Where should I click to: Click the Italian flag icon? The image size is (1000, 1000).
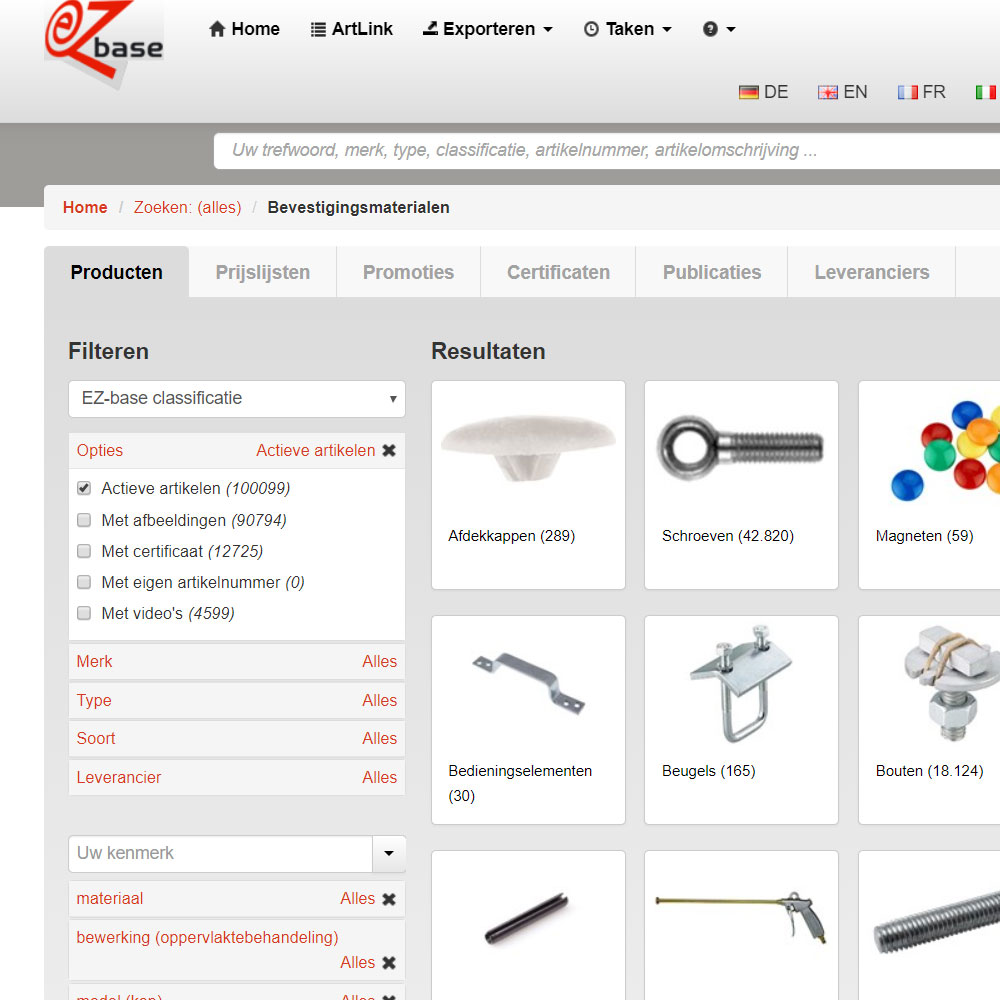(986, 92)
